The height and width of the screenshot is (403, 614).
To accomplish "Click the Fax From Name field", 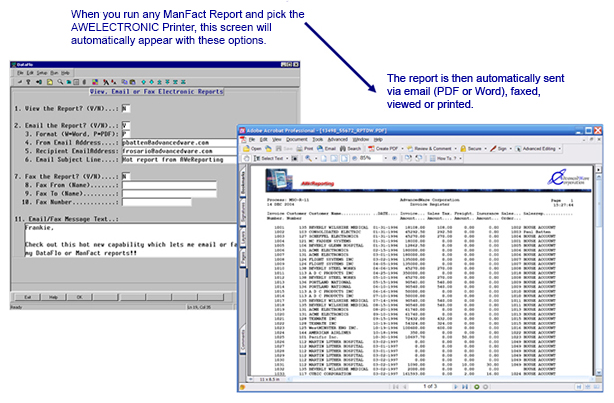I will (x=169, y=185).
